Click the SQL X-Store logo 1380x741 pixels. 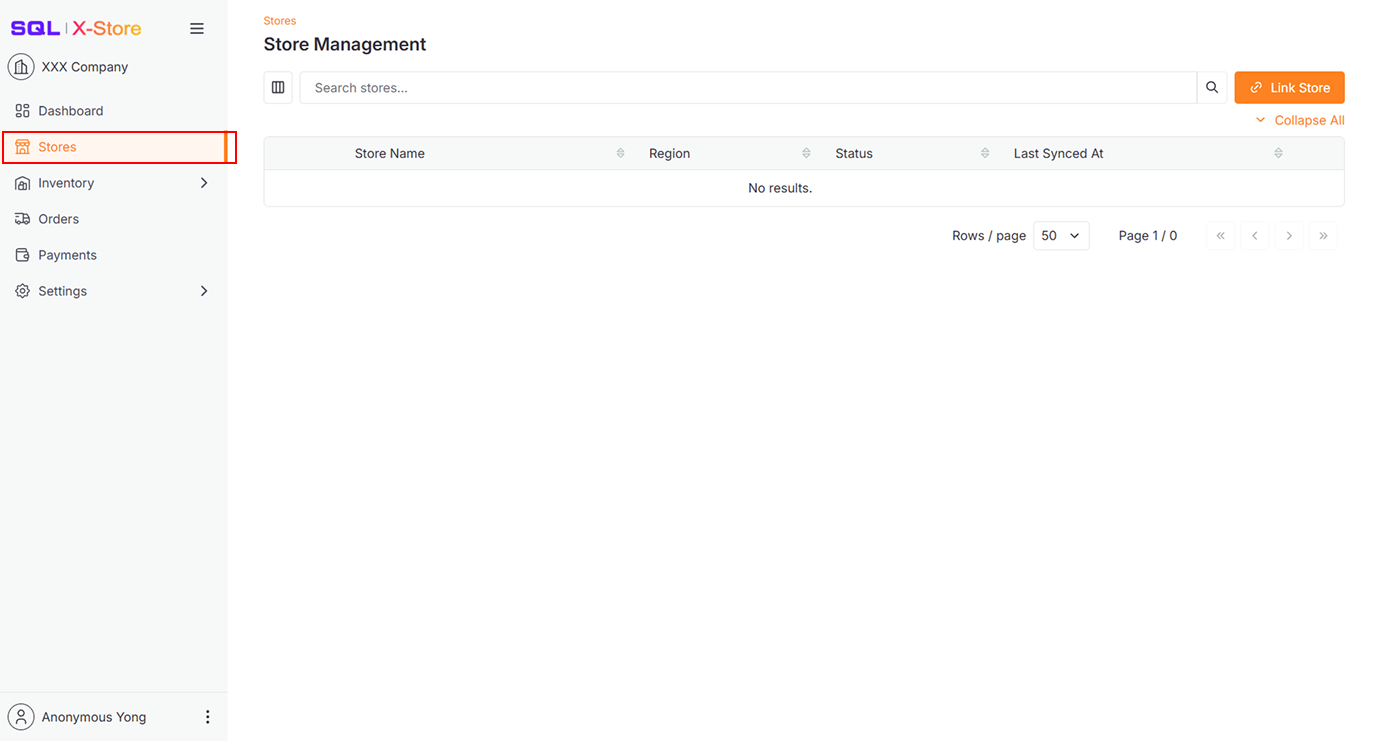75,28
